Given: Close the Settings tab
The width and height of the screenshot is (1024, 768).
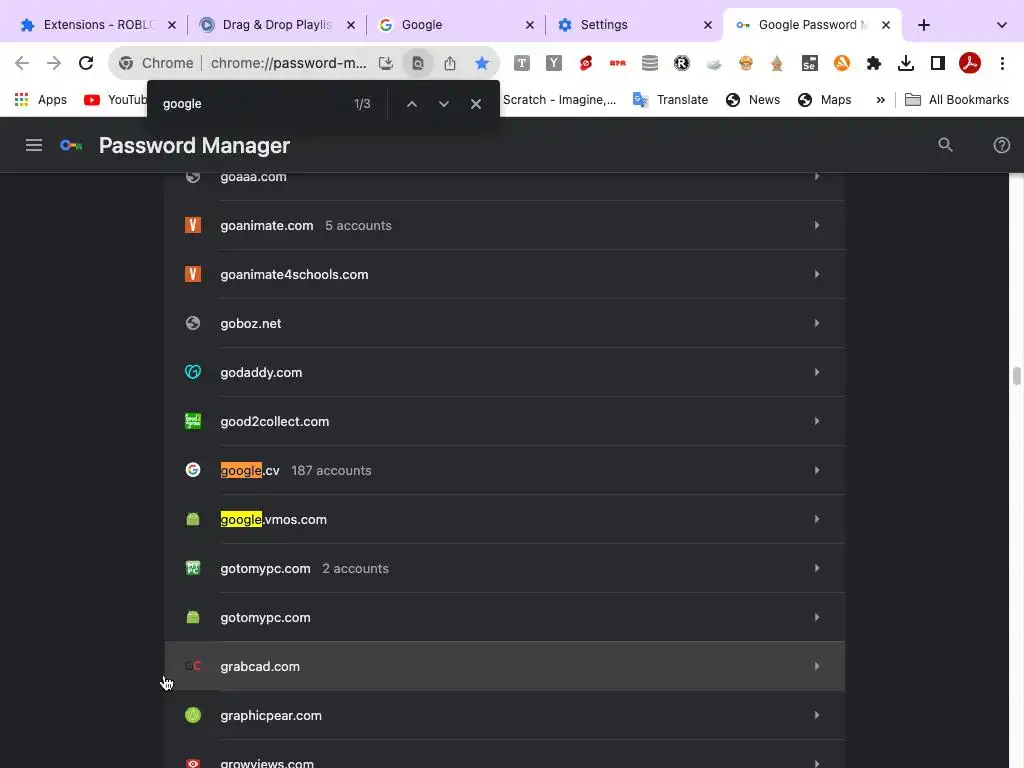Looking at the screenshot, I should [x=707, y=25].
